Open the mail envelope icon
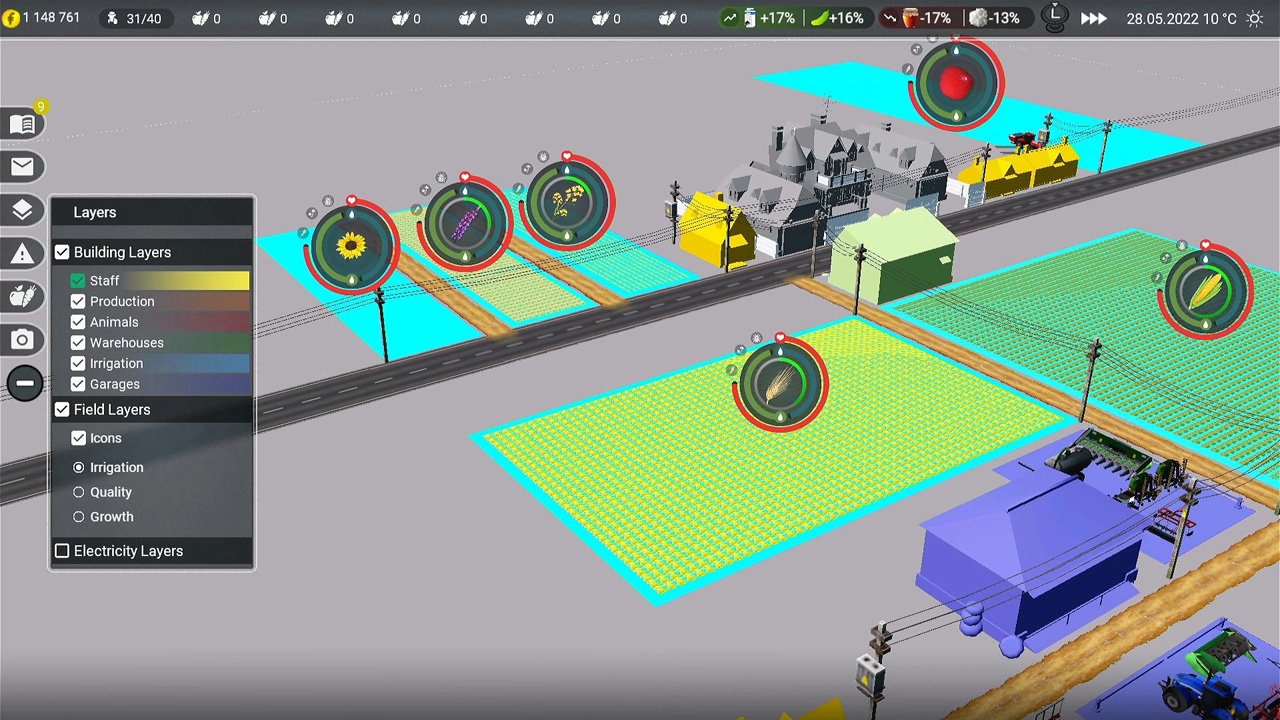 pyautogui.click(x=22, y=167)
